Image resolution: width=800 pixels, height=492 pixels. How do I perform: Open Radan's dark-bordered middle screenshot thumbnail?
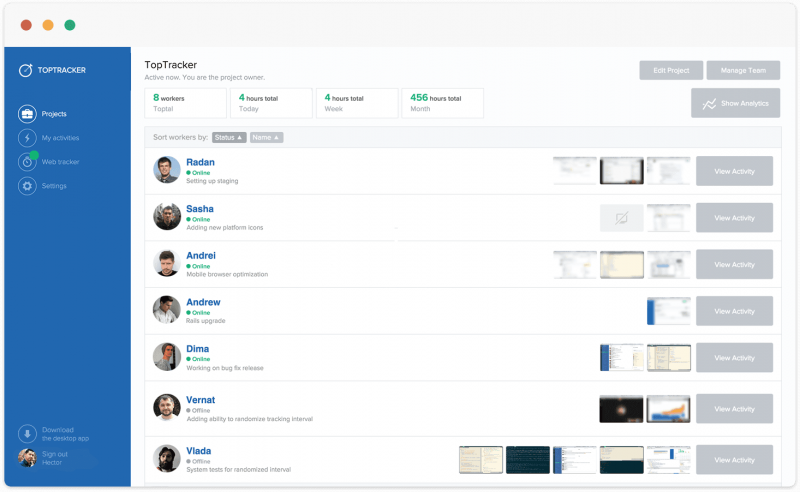pos(621,171)
